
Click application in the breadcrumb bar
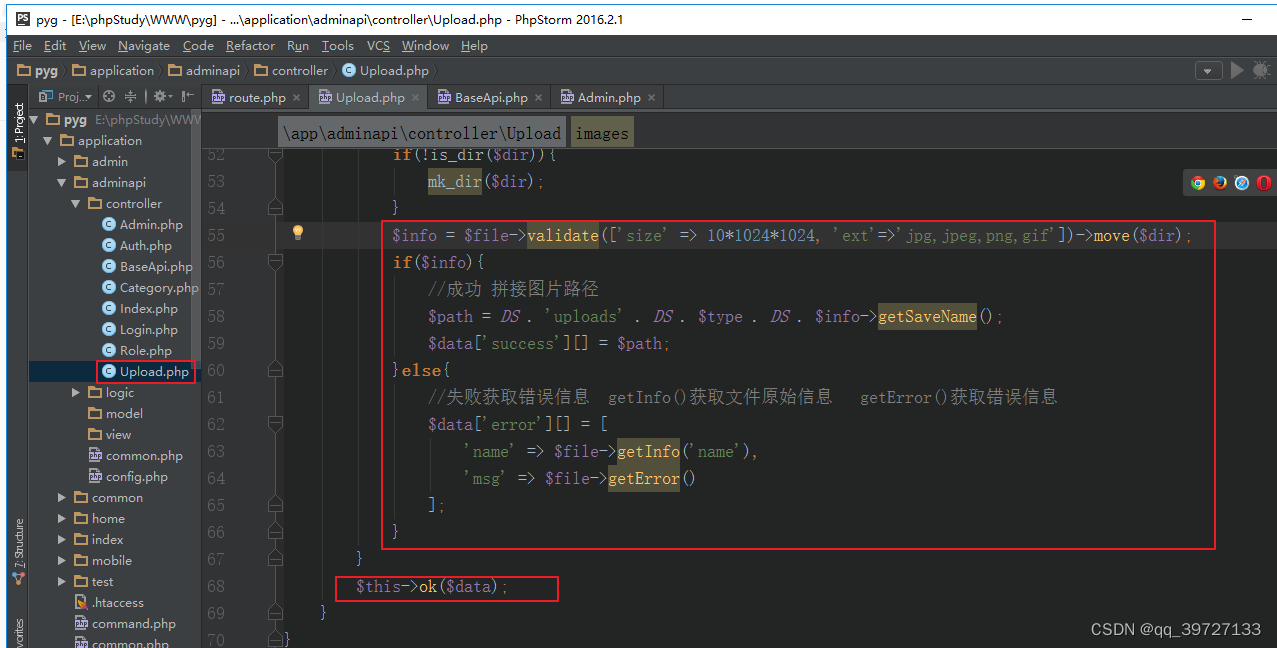(113, 71)
